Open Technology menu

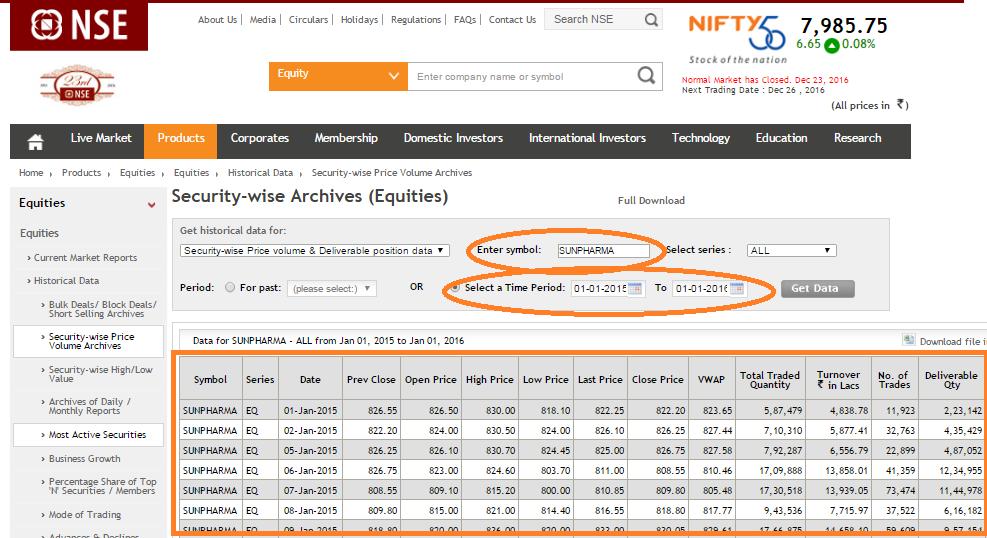(x=701, y=138)
